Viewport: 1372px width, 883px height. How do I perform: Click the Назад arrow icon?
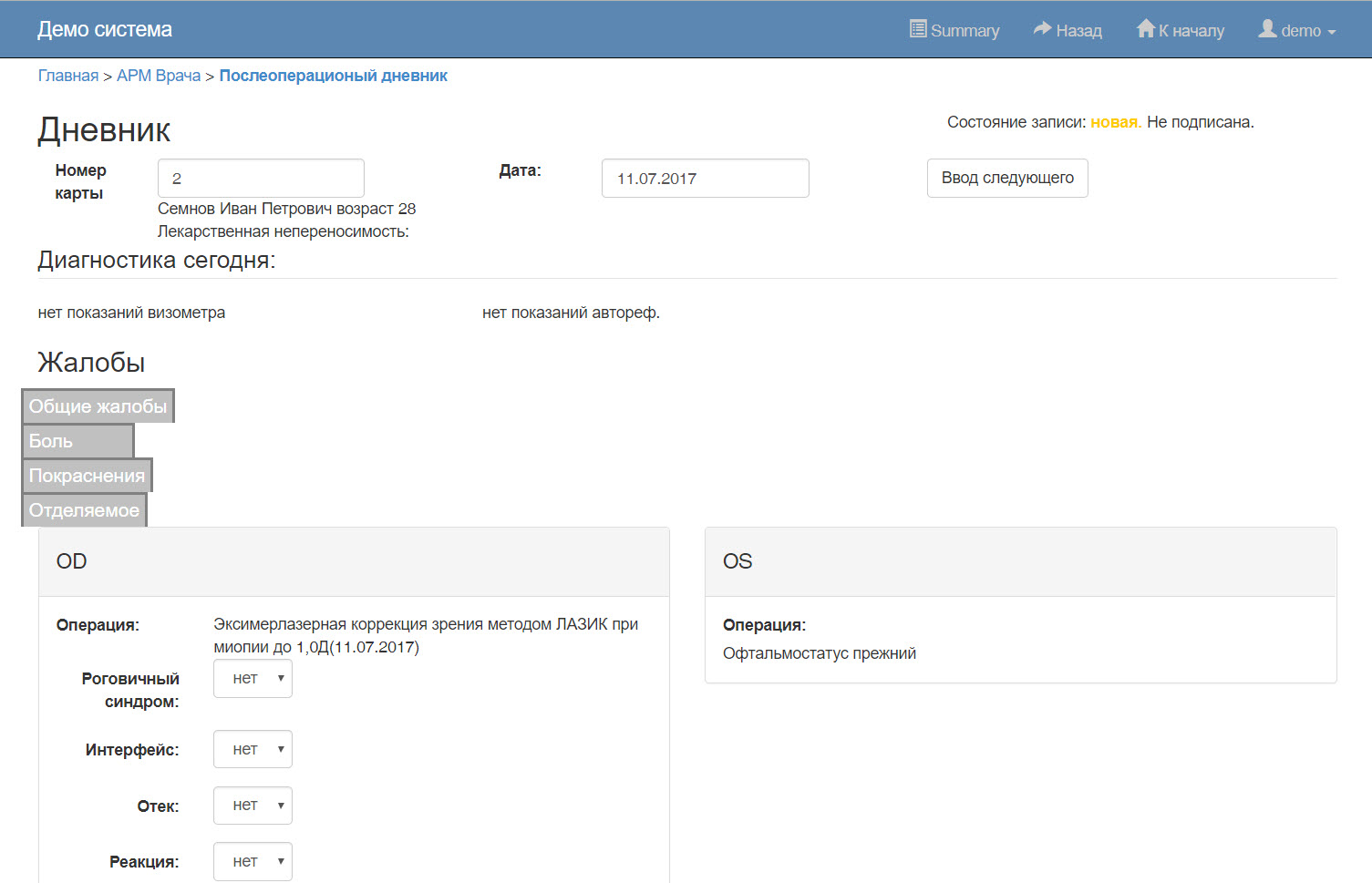[1042, 29]
